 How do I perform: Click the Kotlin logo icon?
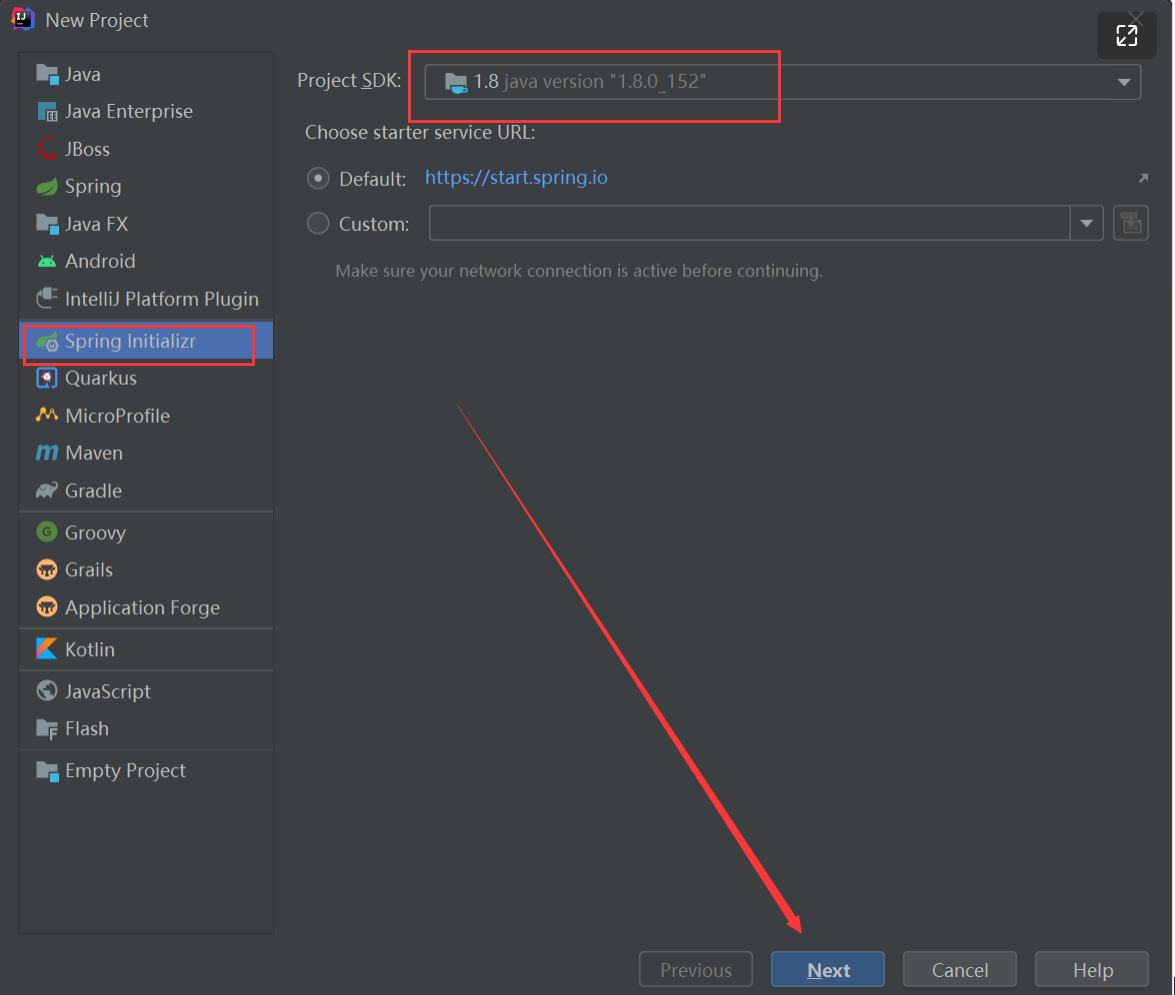click(47, 649)
